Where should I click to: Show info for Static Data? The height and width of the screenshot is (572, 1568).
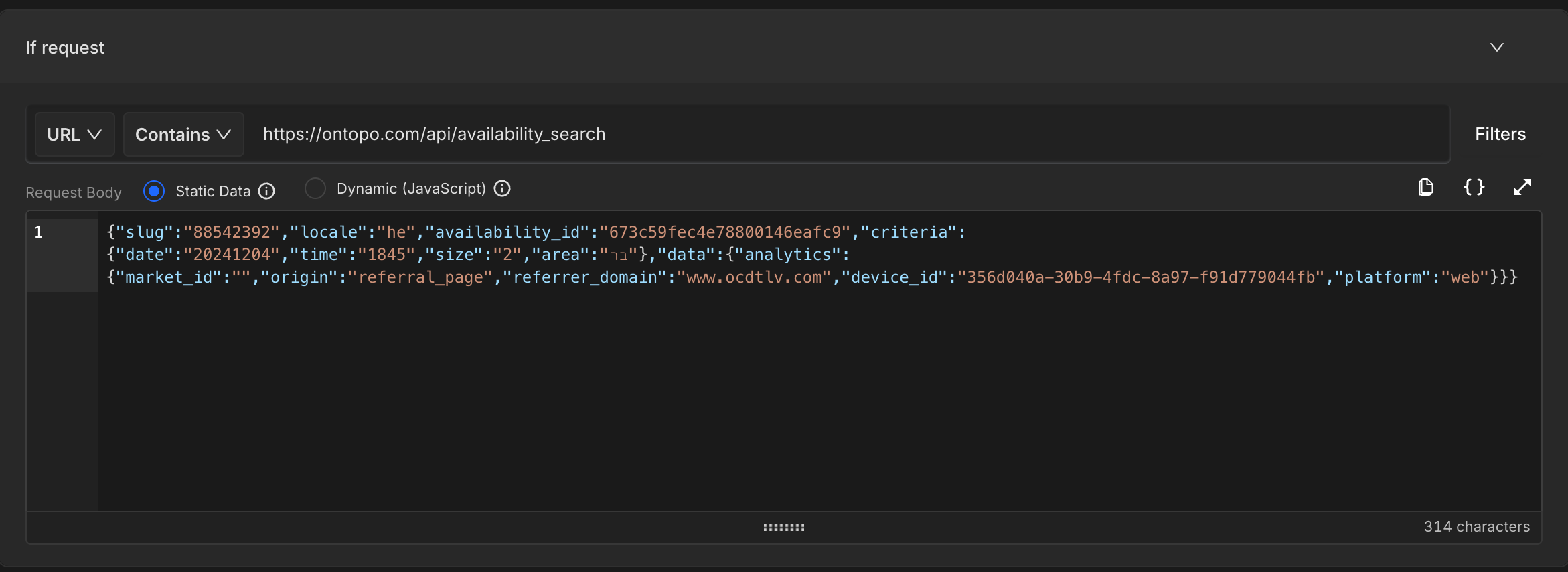(266, 192)
